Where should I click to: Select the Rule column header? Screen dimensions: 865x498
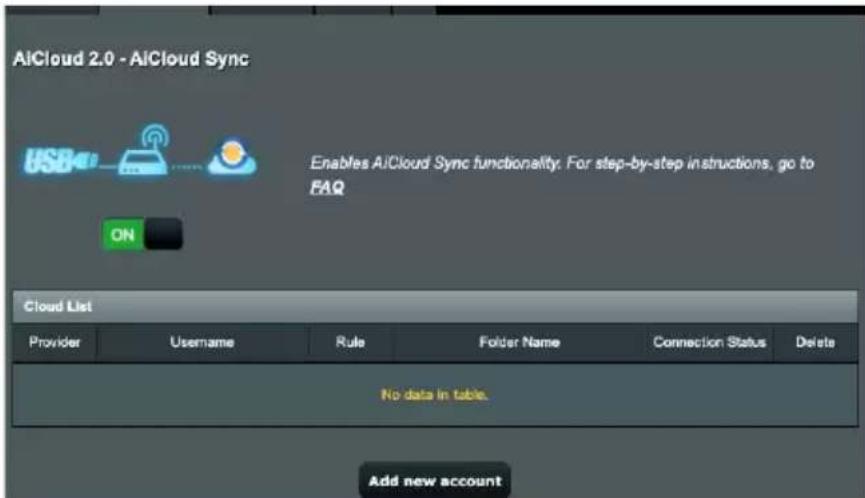point(350,342)
